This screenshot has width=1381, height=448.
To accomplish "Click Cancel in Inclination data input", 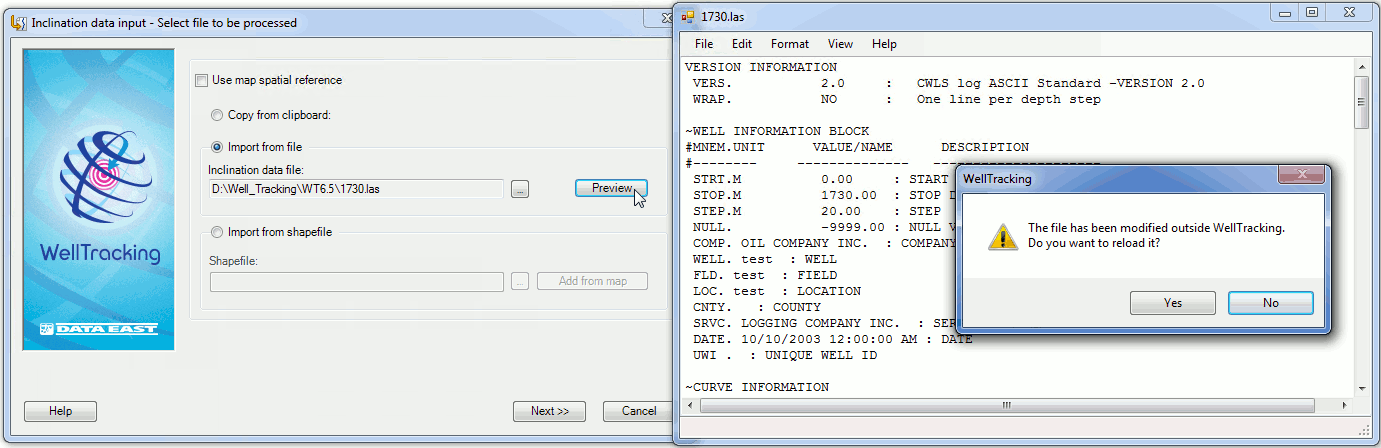I will 636,411.
